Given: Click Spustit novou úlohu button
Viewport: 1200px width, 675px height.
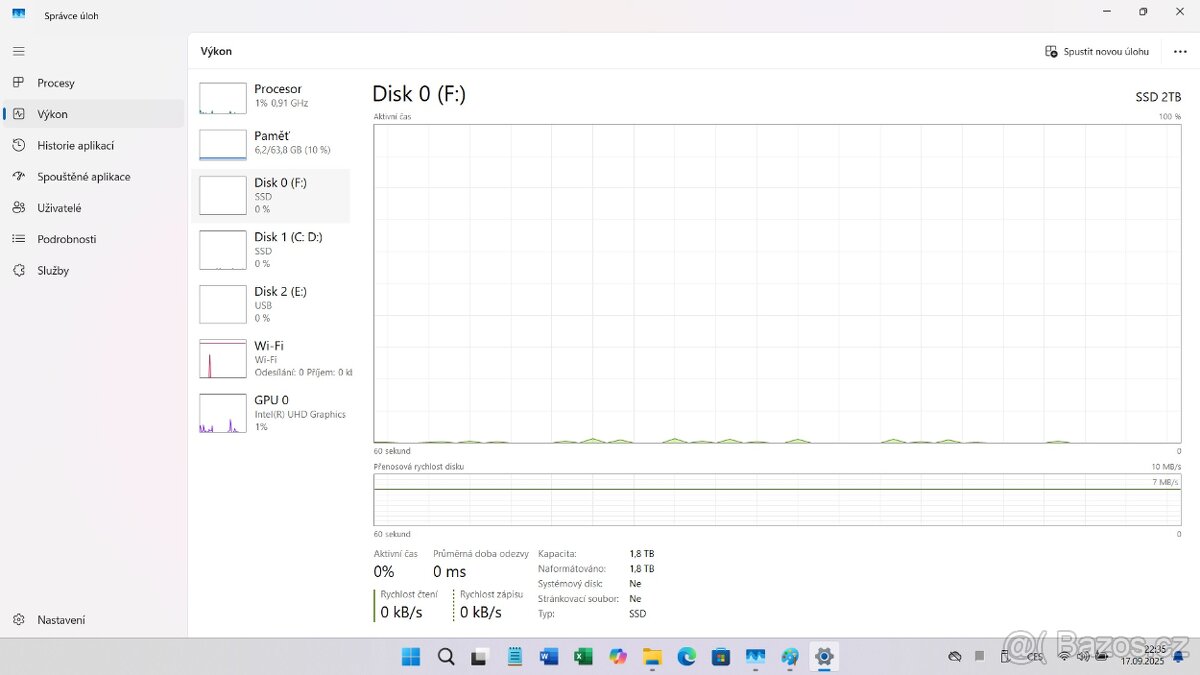Looking at the screenshot, I should tap(1097, 51).
